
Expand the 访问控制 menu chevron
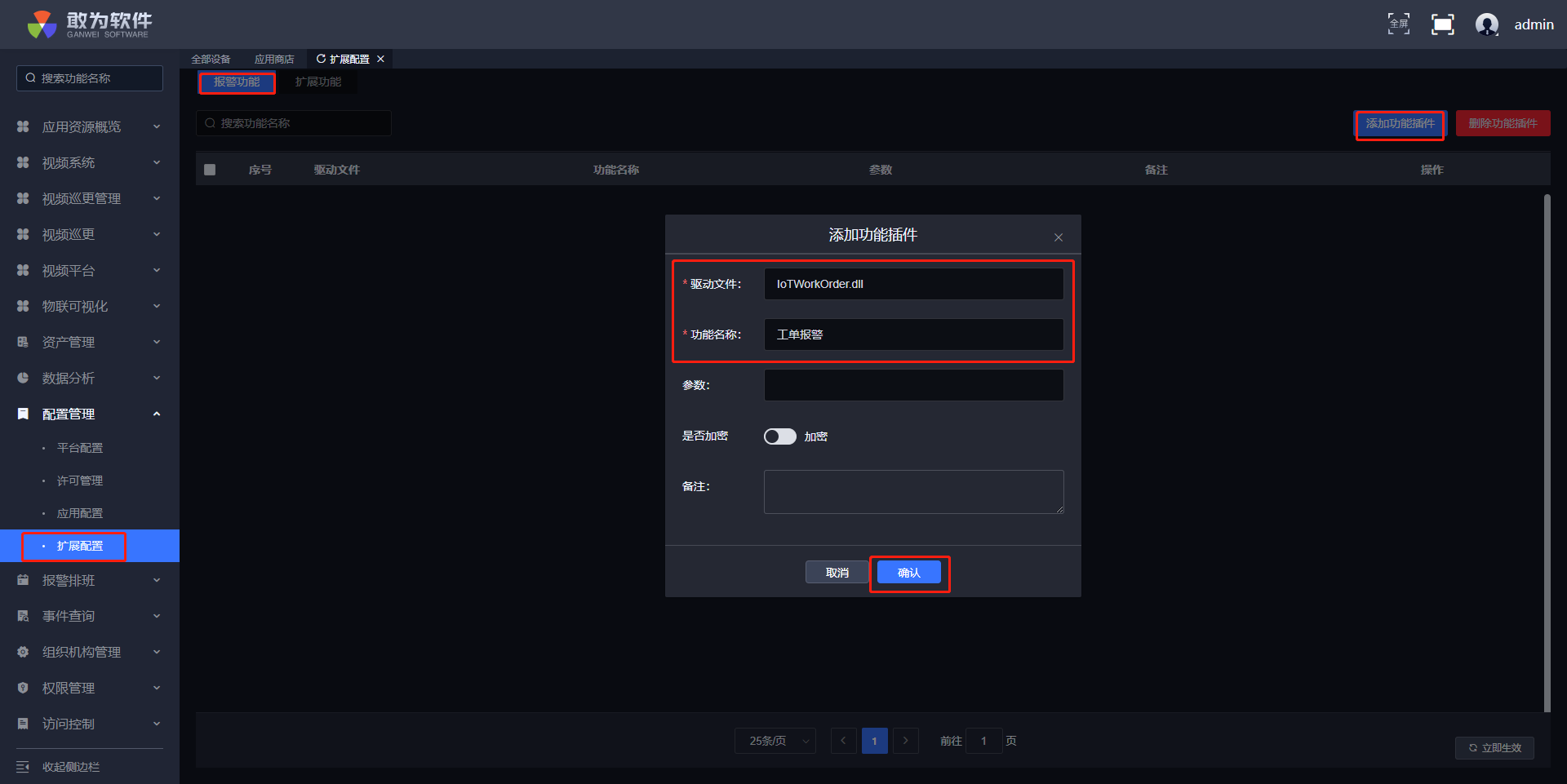pyautogui.click(x=157, y=724)
